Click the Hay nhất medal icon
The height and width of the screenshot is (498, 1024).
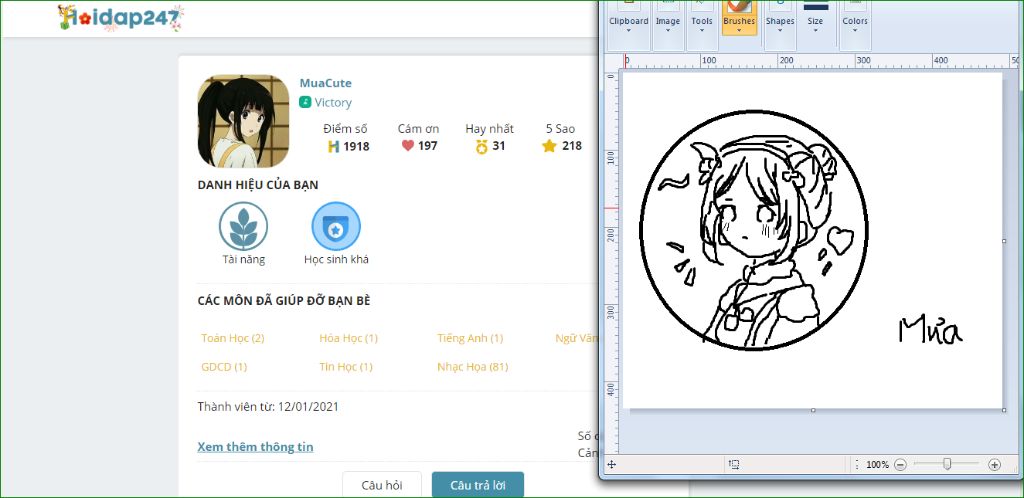pos(482,147)
